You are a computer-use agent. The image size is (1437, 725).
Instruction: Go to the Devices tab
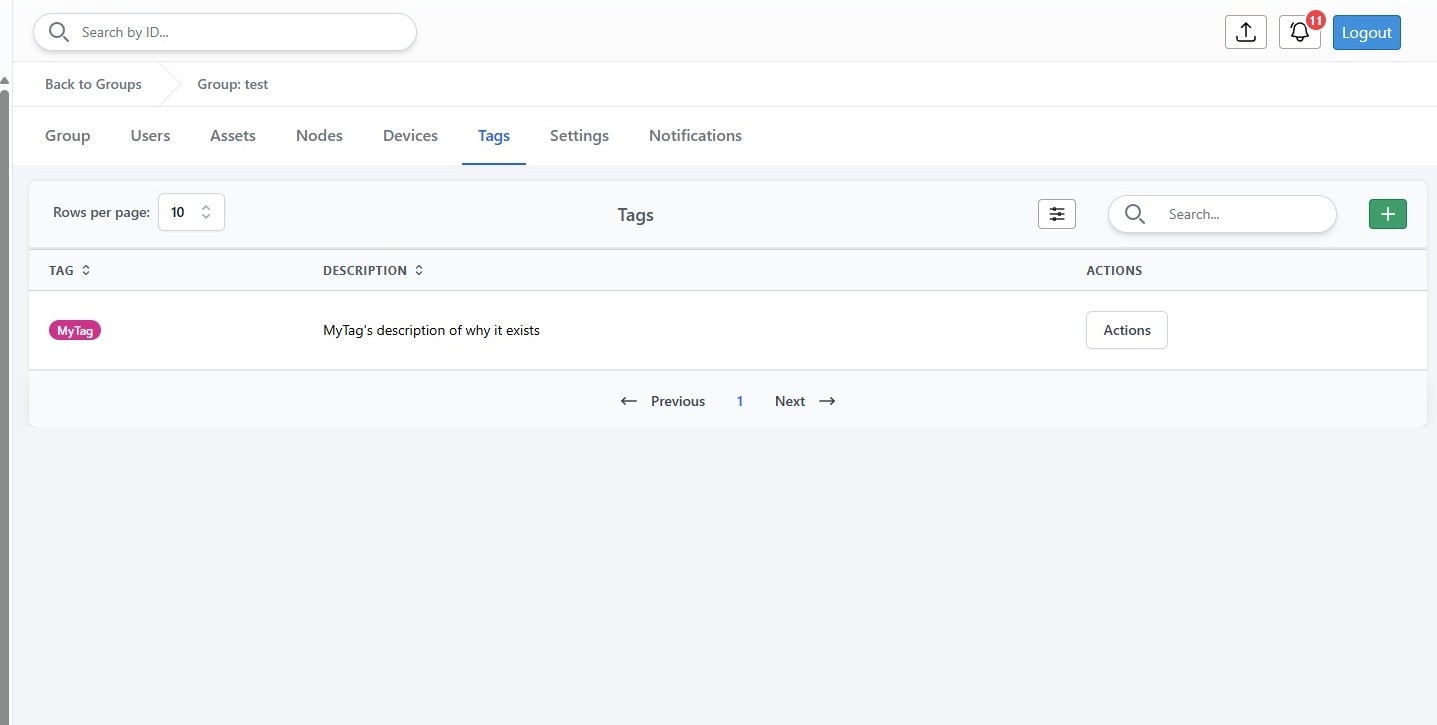point(410,135)
